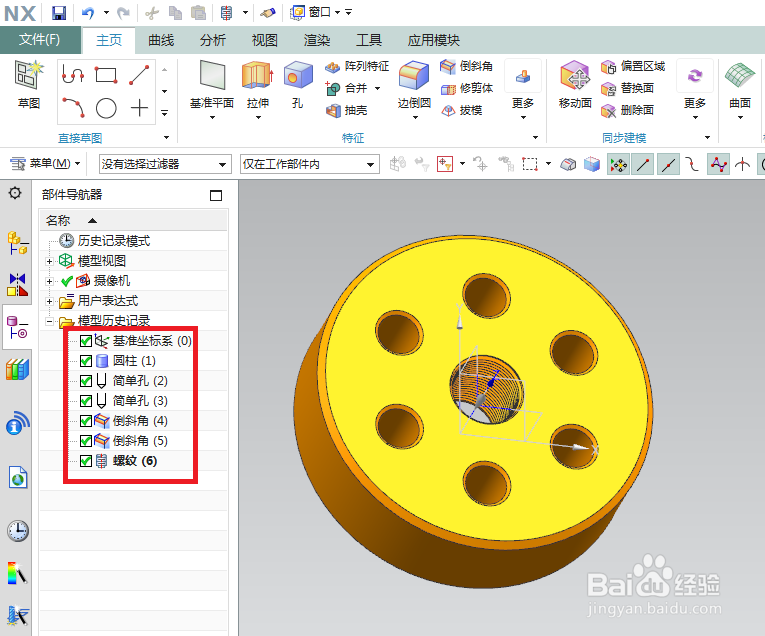
Task: Select the circle sketch tool
Action: coord(106,108)
